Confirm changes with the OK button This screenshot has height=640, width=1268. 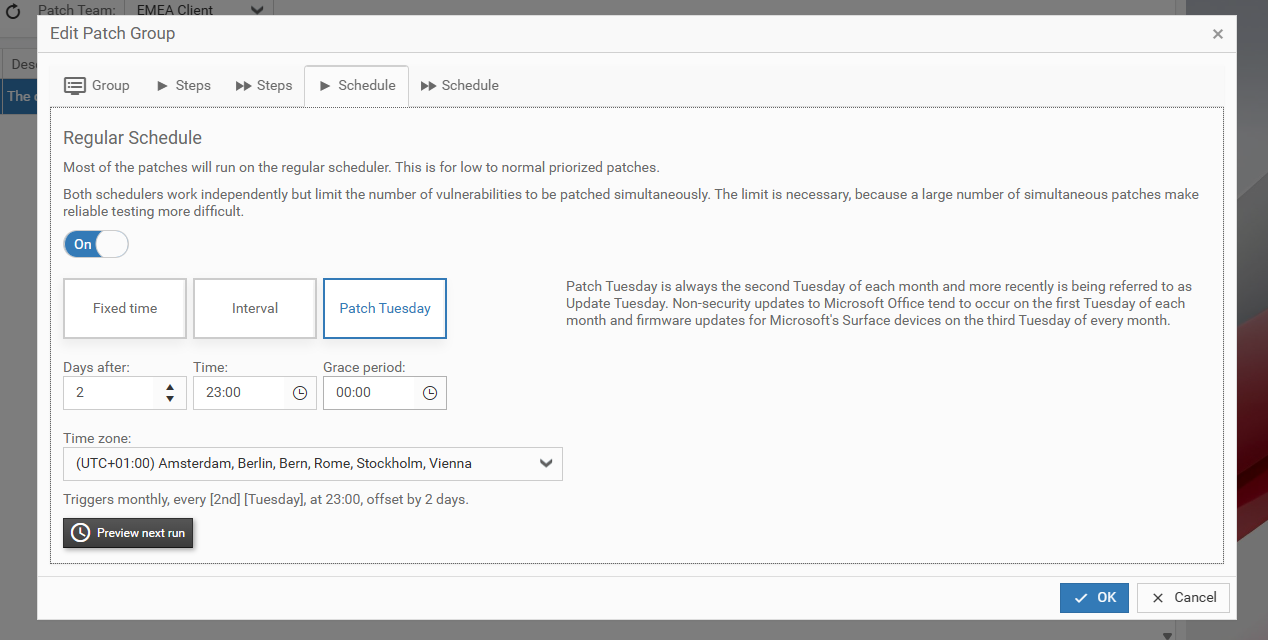click(1094, 597)
